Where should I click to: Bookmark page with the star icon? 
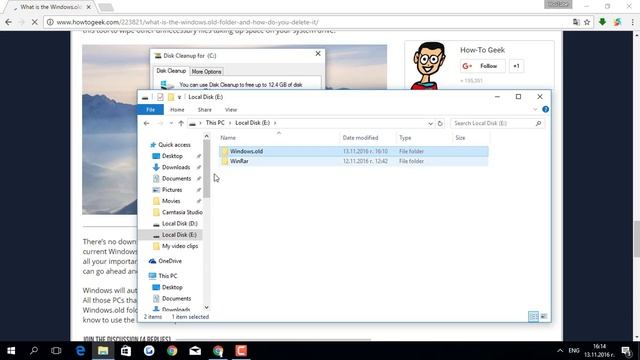point(587,22)
